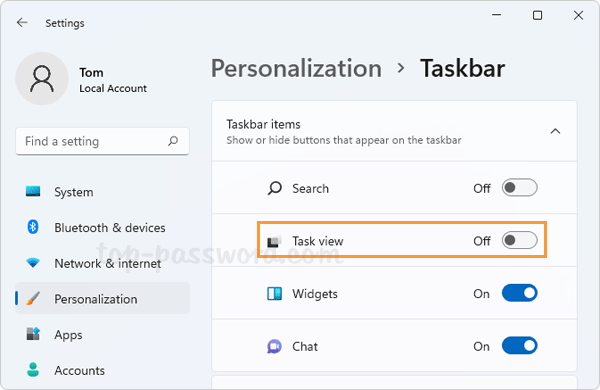Click the Widgets icon in Taskbar items
The image size is (600, 390).
(x=274, y=294)
